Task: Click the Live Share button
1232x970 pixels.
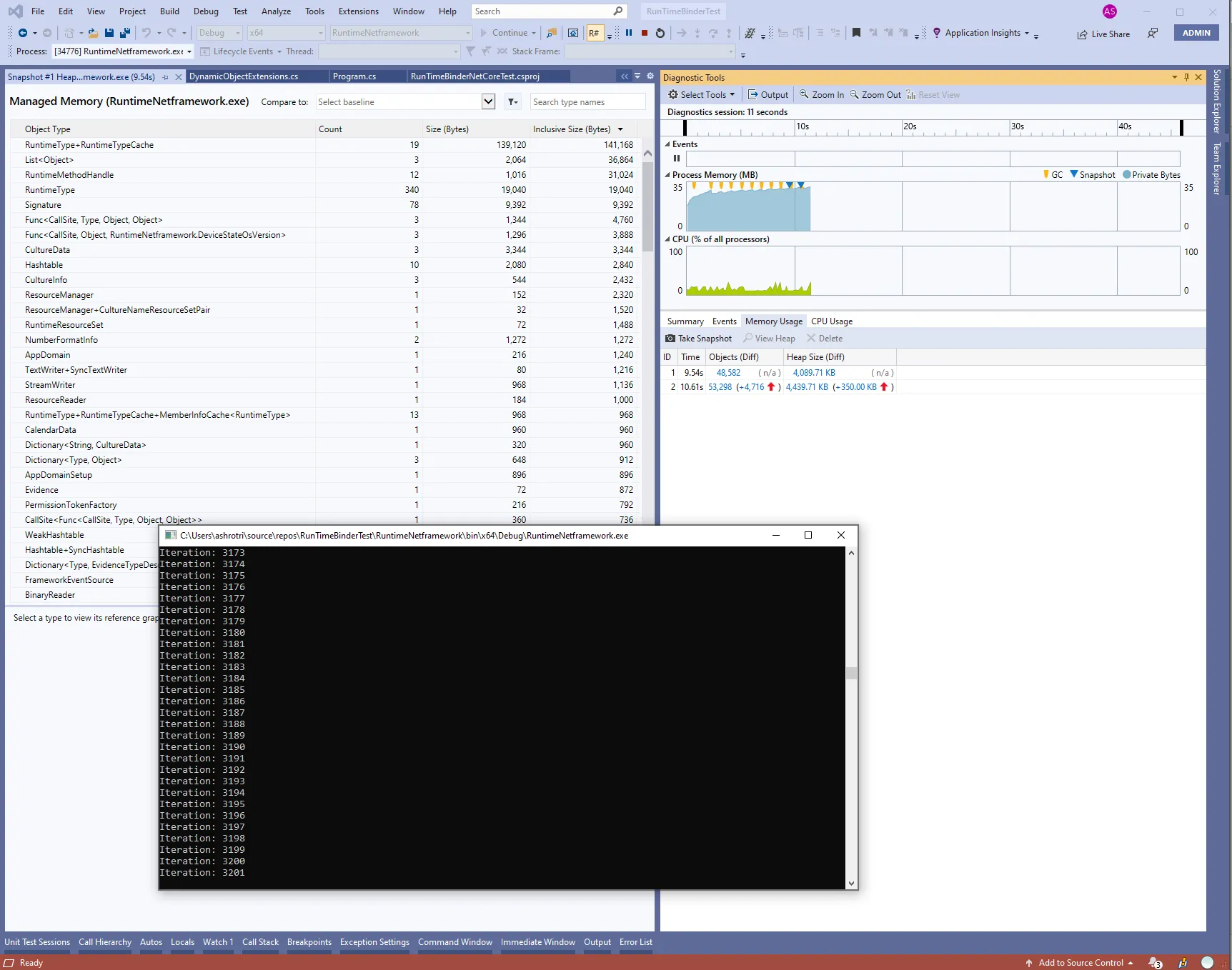Action: tap(1103, 34)
